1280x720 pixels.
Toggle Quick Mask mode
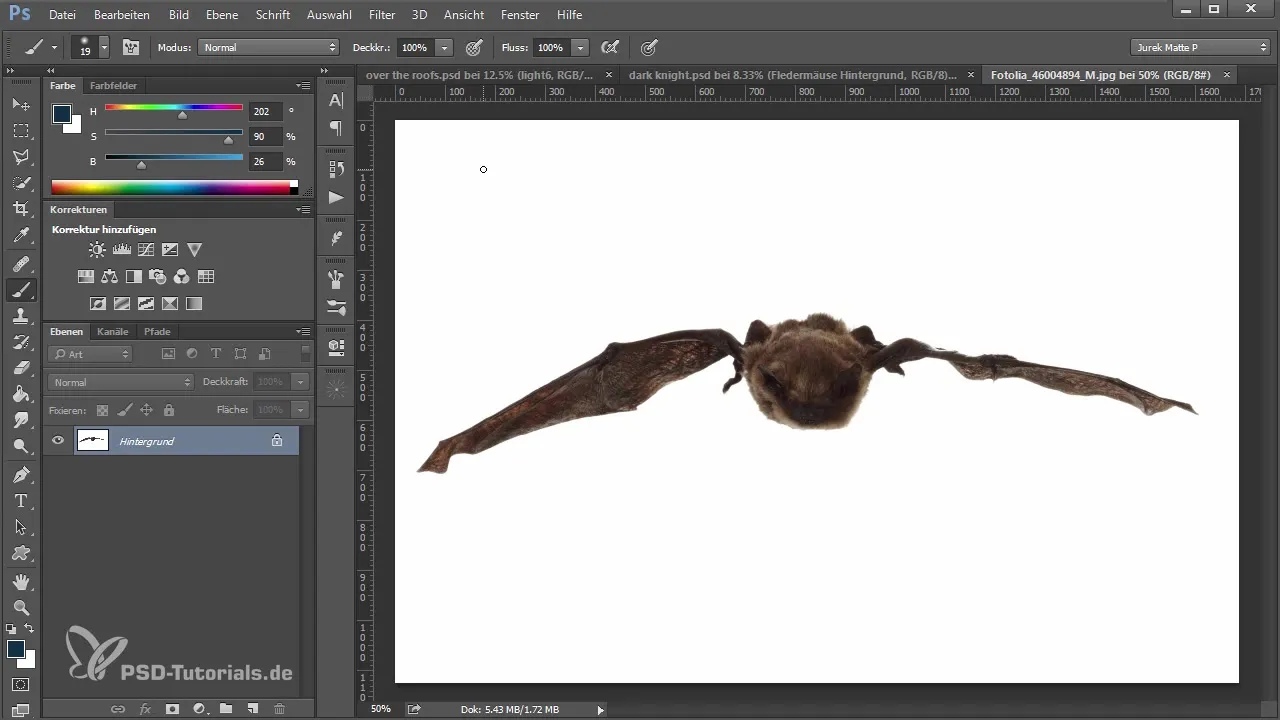[20, 686]
